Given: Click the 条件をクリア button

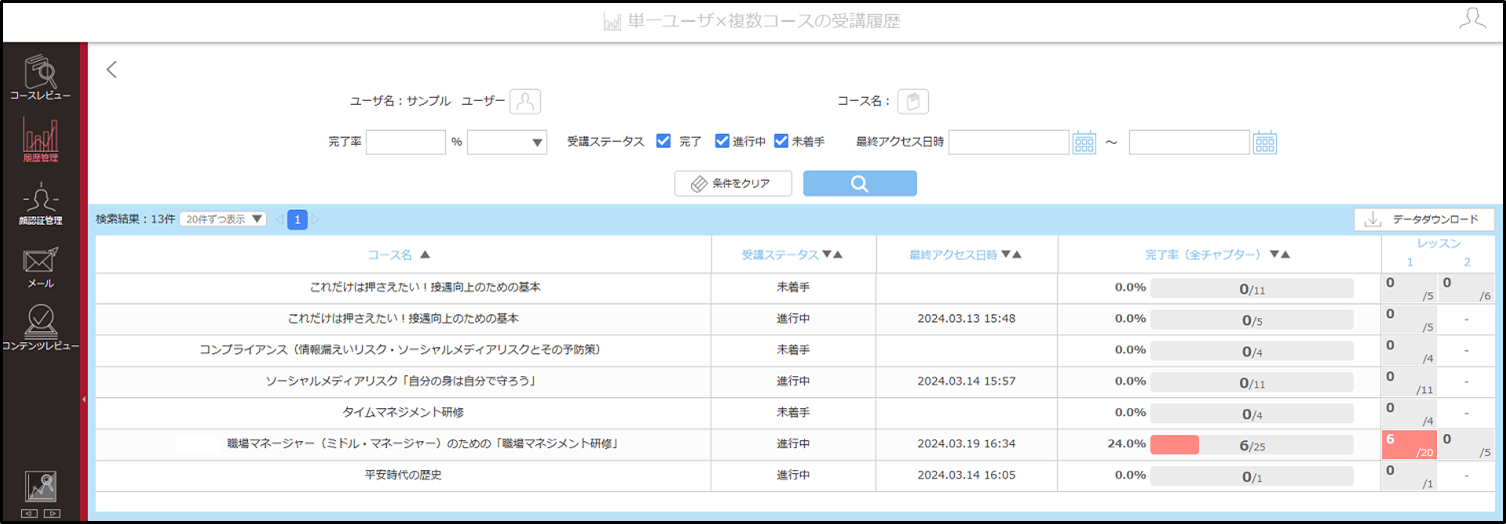Looking at the screenshot, I should click(735, 183).
